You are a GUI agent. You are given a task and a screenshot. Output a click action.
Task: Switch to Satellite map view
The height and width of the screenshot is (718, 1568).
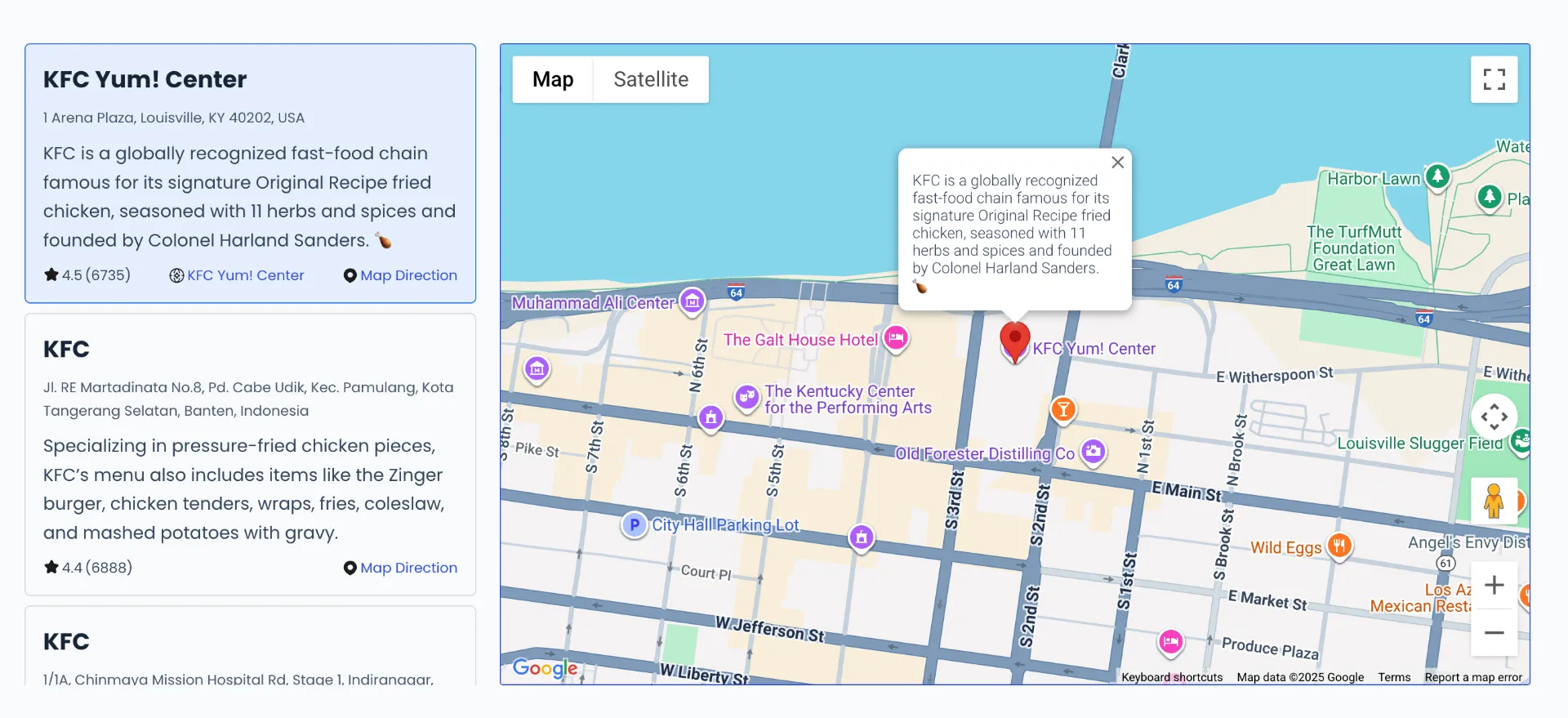pos(651,79)
